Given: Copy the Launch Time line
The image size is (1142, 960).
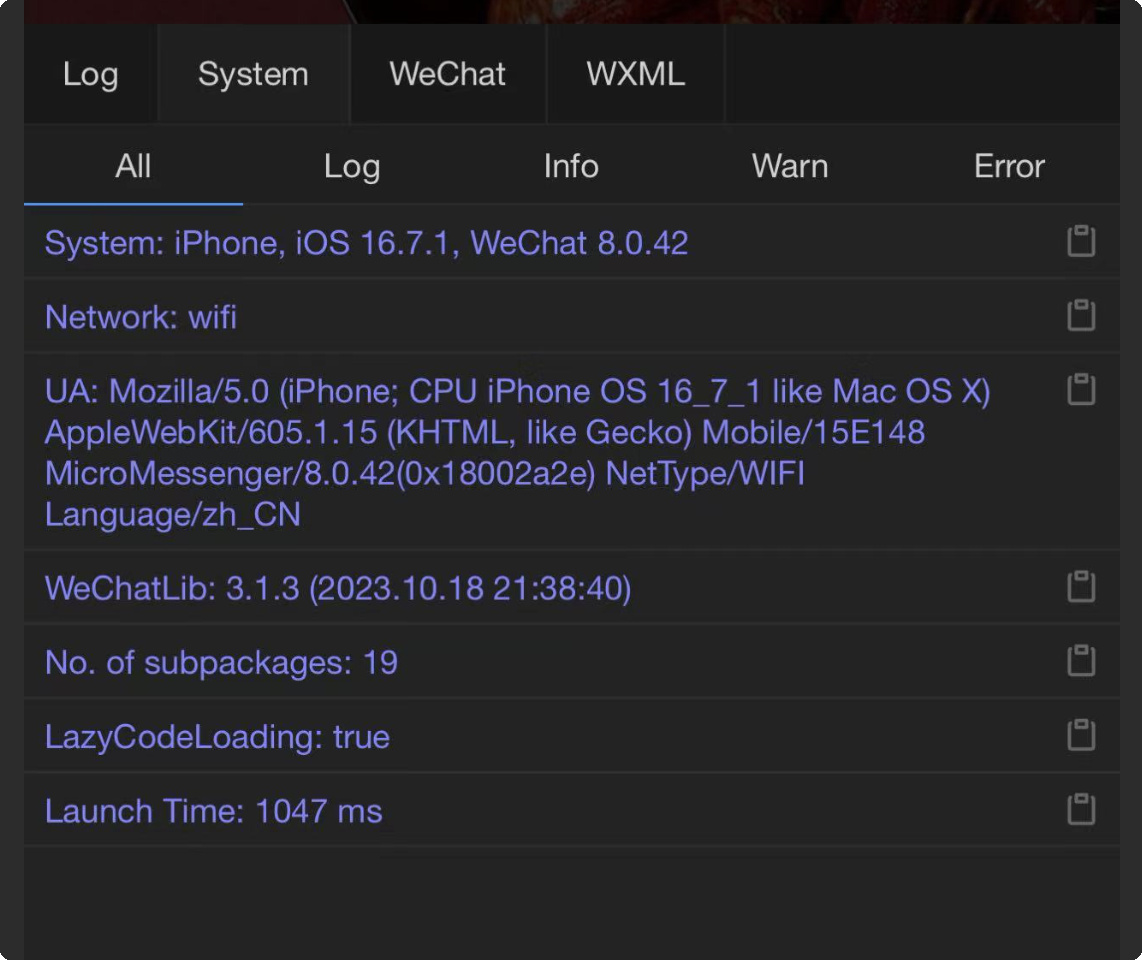Looking at the screenshot, I should coord(1082,810).
